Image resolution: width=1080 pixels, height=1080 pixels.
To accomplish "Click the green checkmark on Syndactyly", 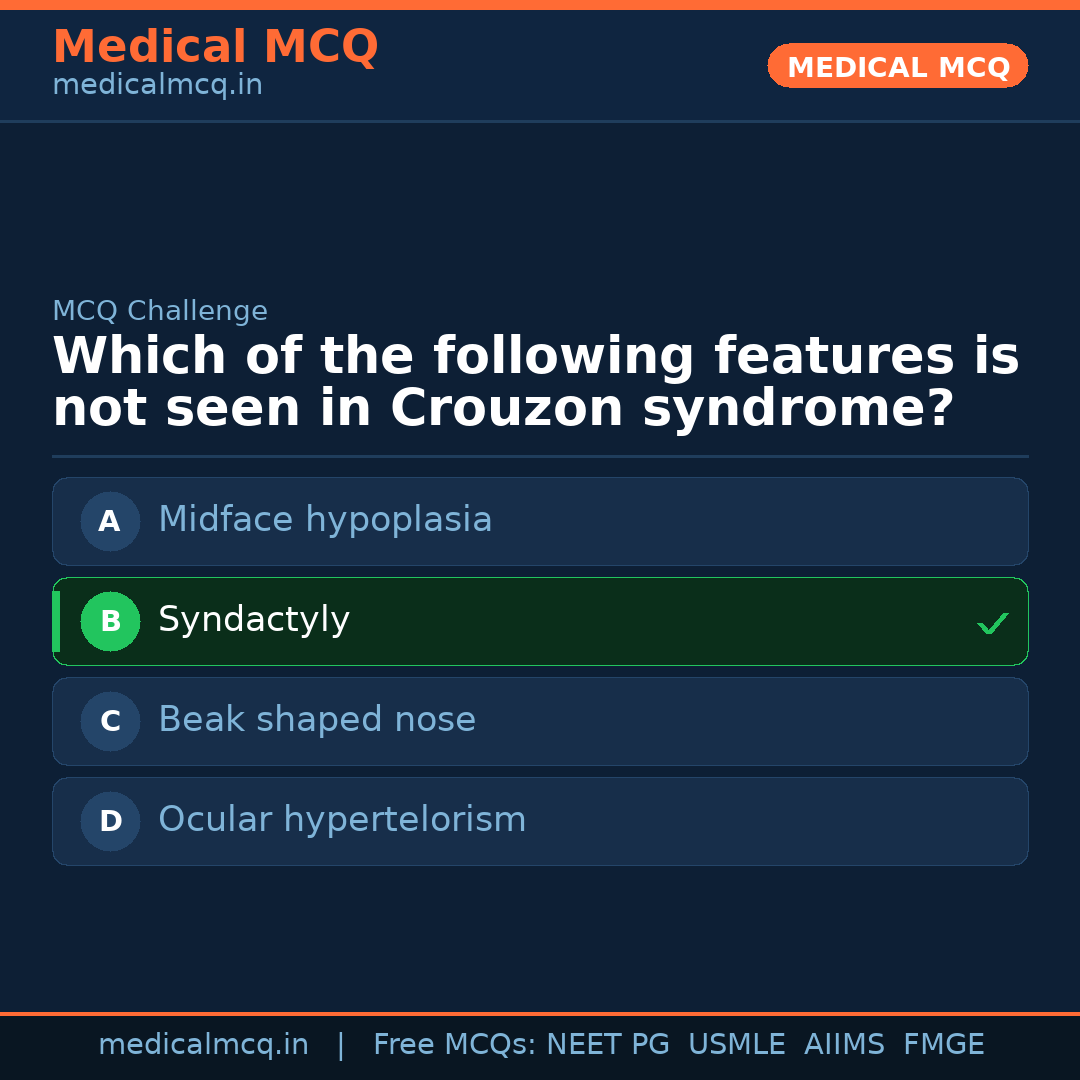I will point(992,622).
